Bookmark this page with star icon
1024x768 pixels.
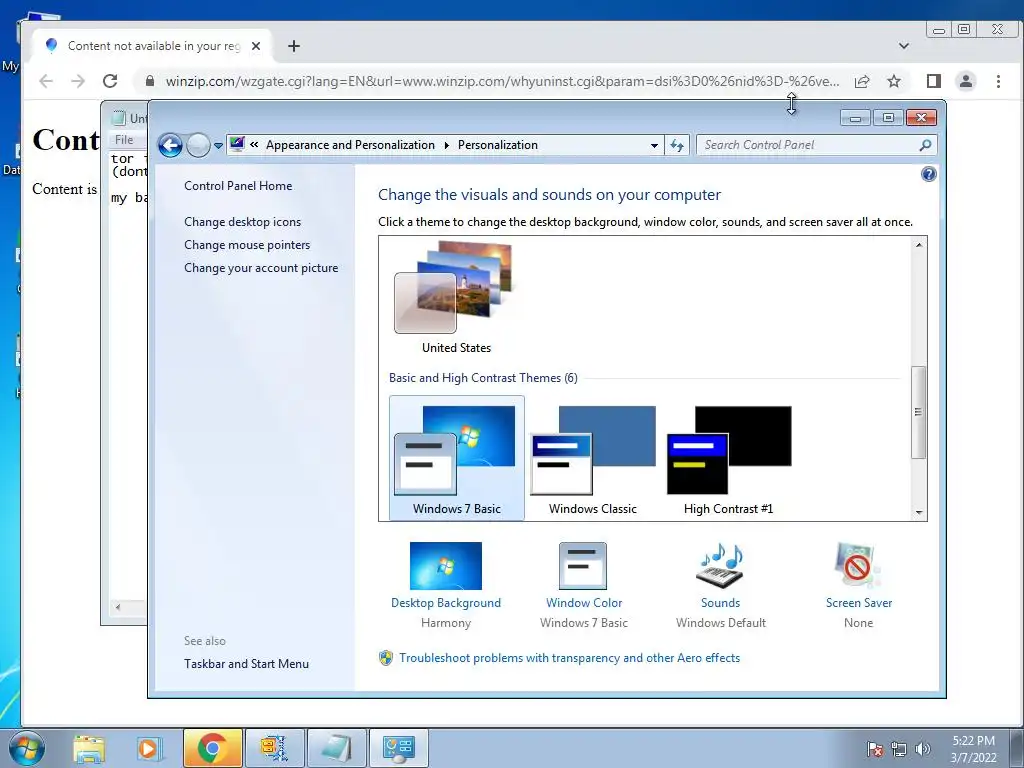pyautogui.click(x=894, y=81)
